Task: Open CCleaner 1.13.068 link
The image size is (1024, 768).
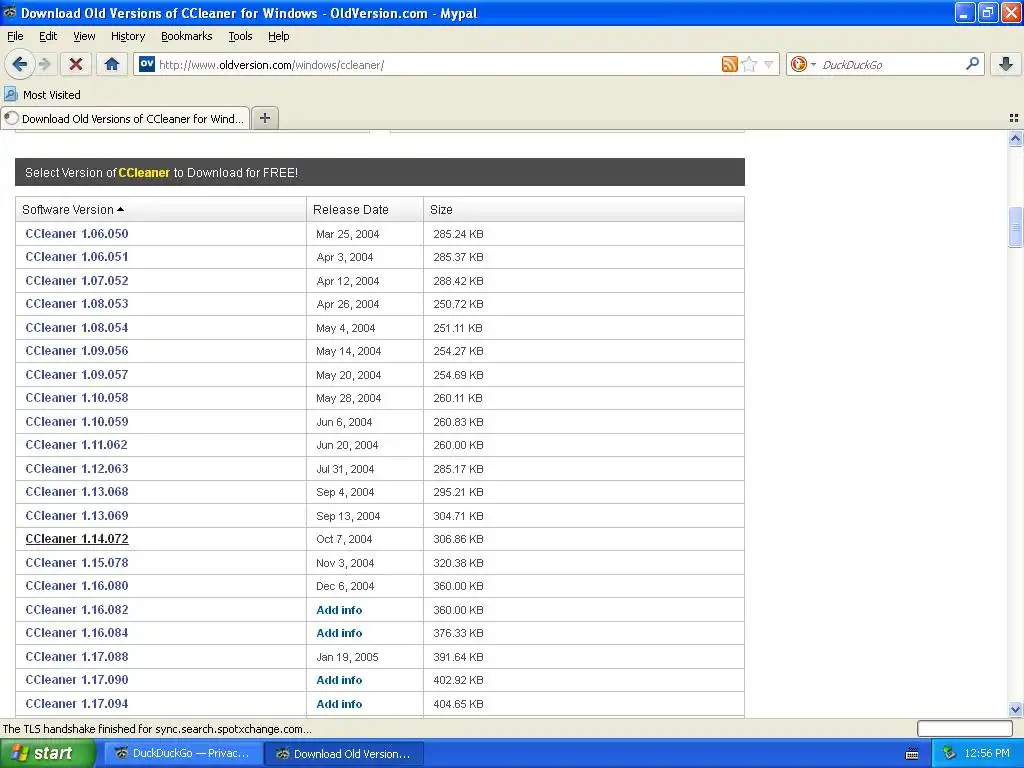Action: pos(76,492)
